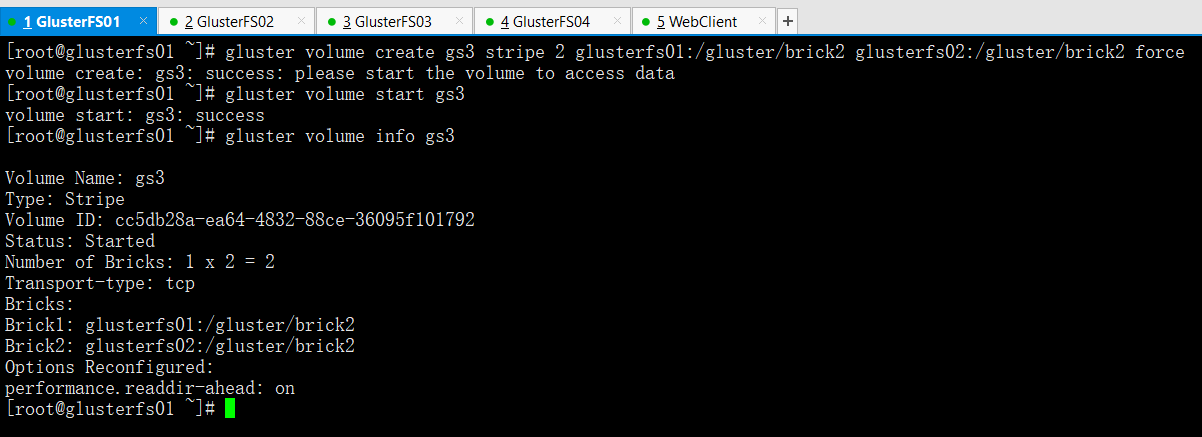Viewport: 1202px width, 437px height.
Task: Click the green status dot on GlusterFS01 tab
Action: (x=13, y=22)
